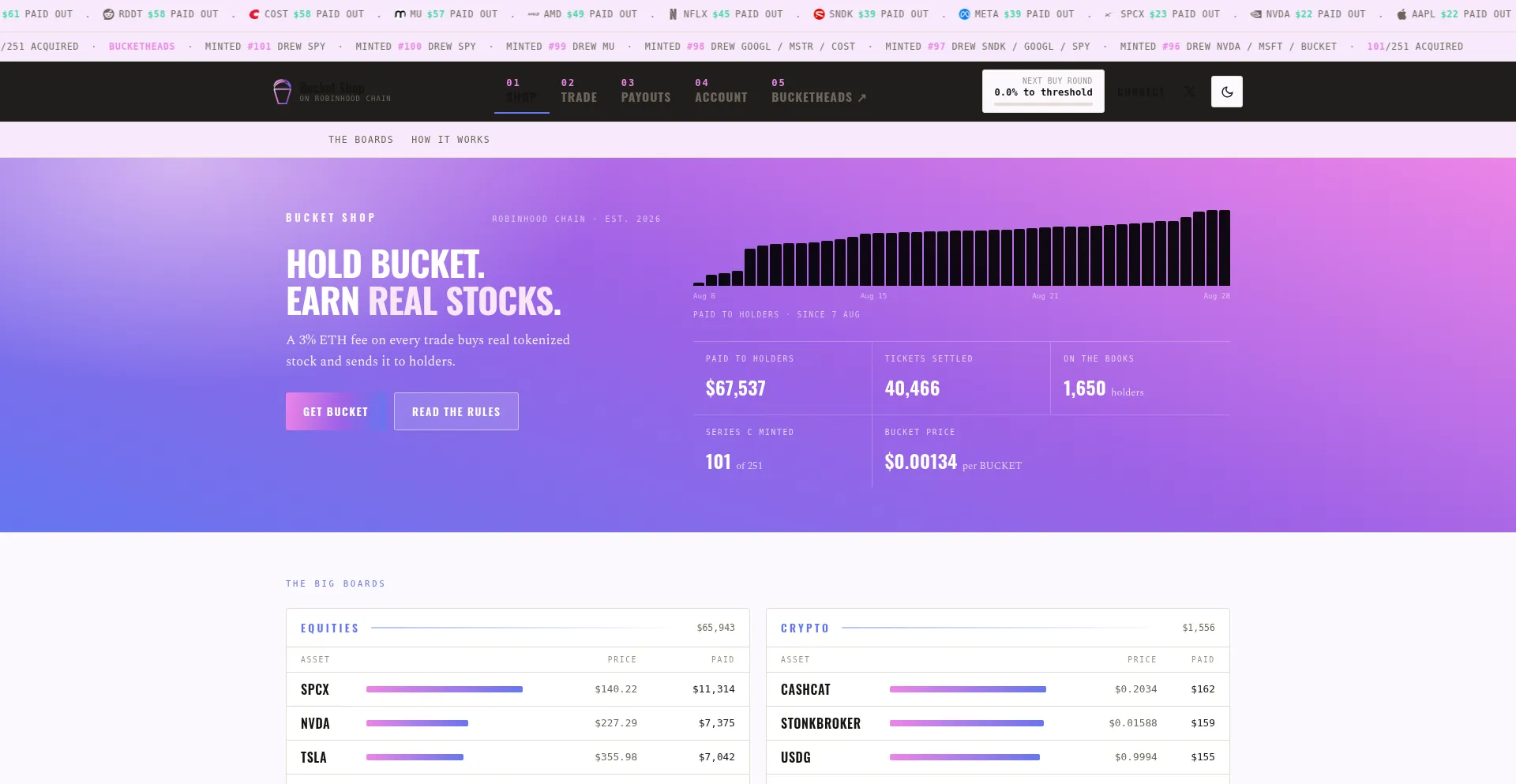This screenshot has width=1516, height=784.
Task: Click the Bucket Shop bucket logo
Action: [x=282, y=92]
